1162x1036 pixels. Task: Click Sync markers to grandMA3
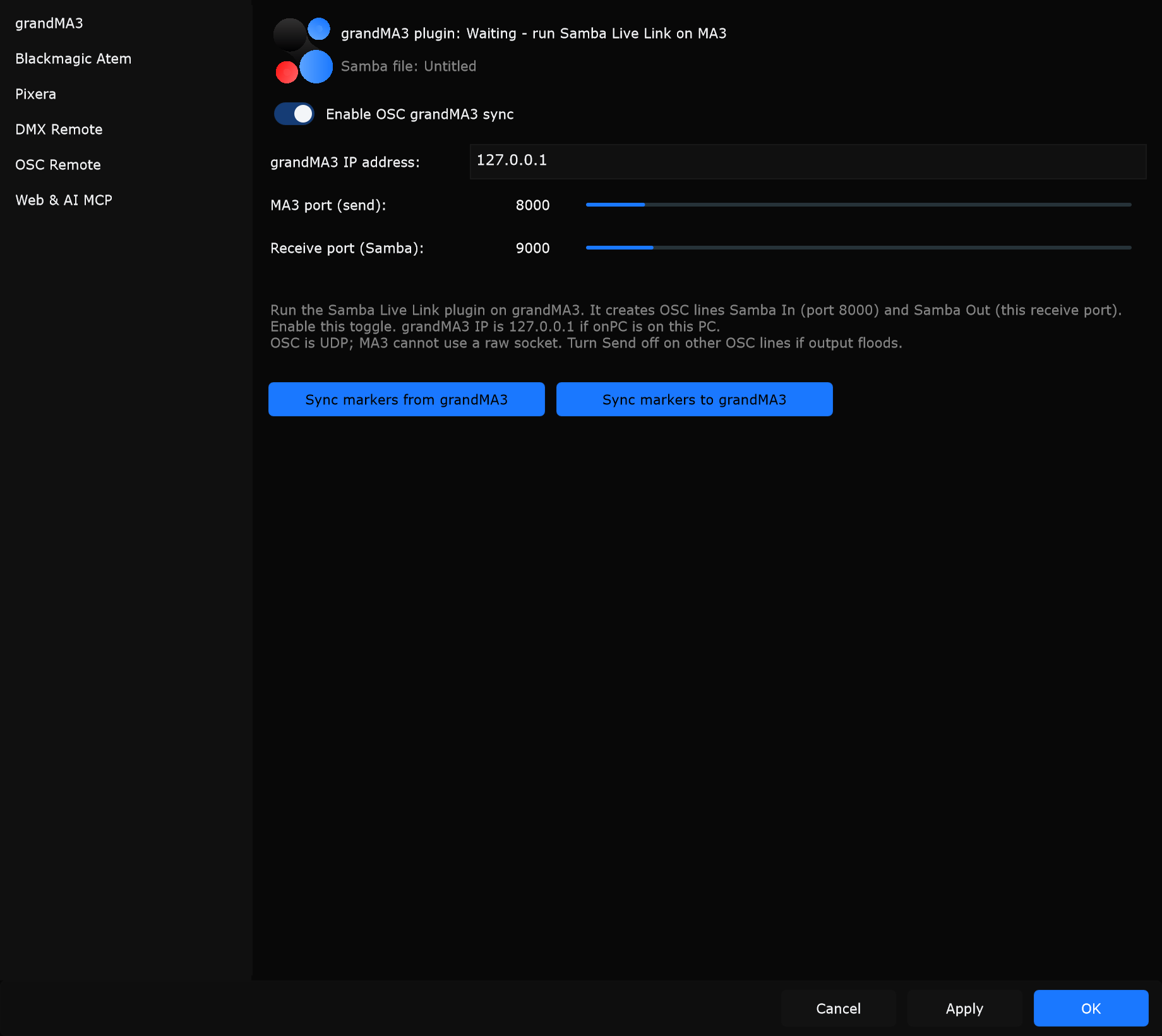[695, 399]
